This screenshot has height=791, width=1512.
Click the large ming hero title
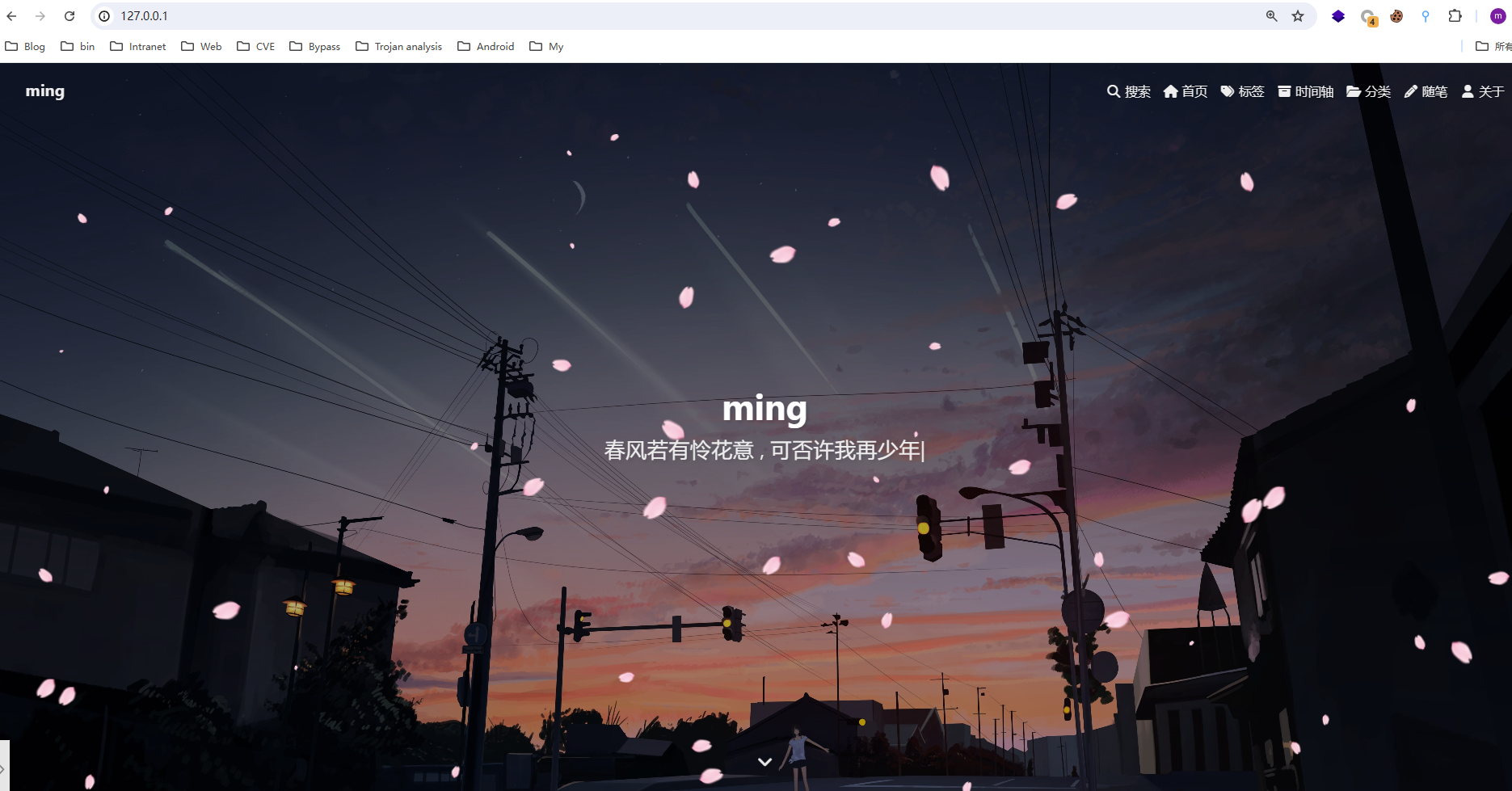pos(764,410)
